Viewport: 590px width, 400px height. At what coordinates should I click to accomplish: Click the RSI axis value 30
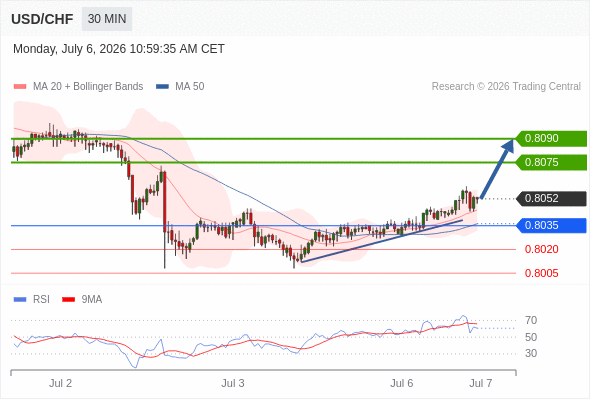click(x=531, y=353)
